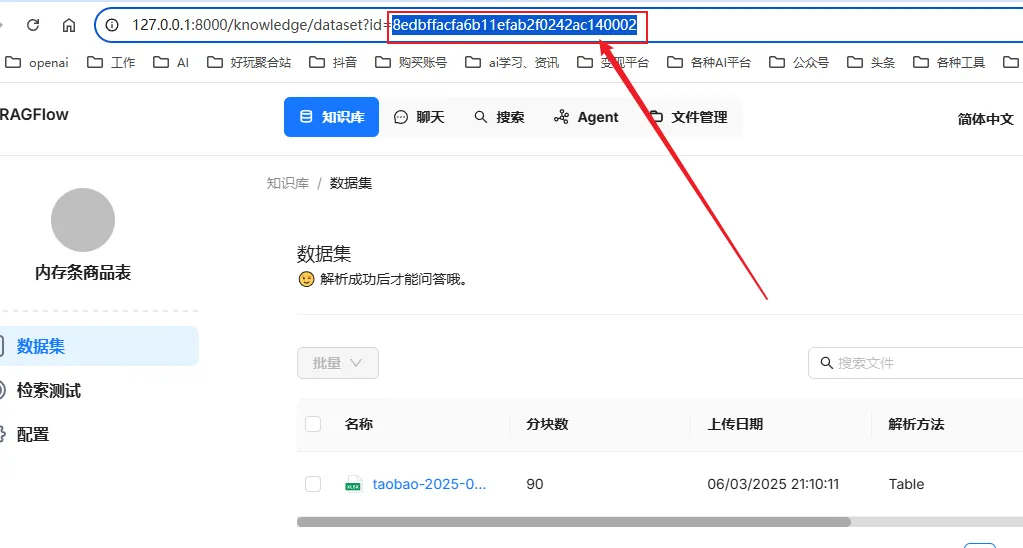
Task: Click the 知识库 breadcrumb link
Action: pyautogui.click(x=287, y=183)
